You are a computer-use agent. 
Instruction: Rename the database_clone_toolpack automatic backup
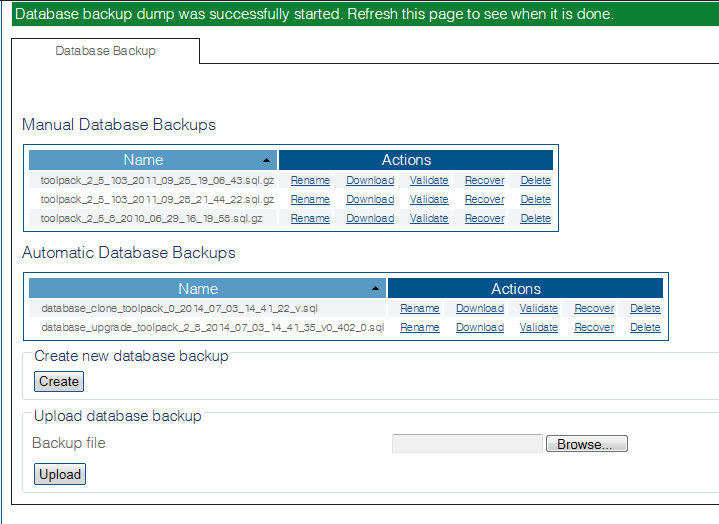[x=420, y=309]
